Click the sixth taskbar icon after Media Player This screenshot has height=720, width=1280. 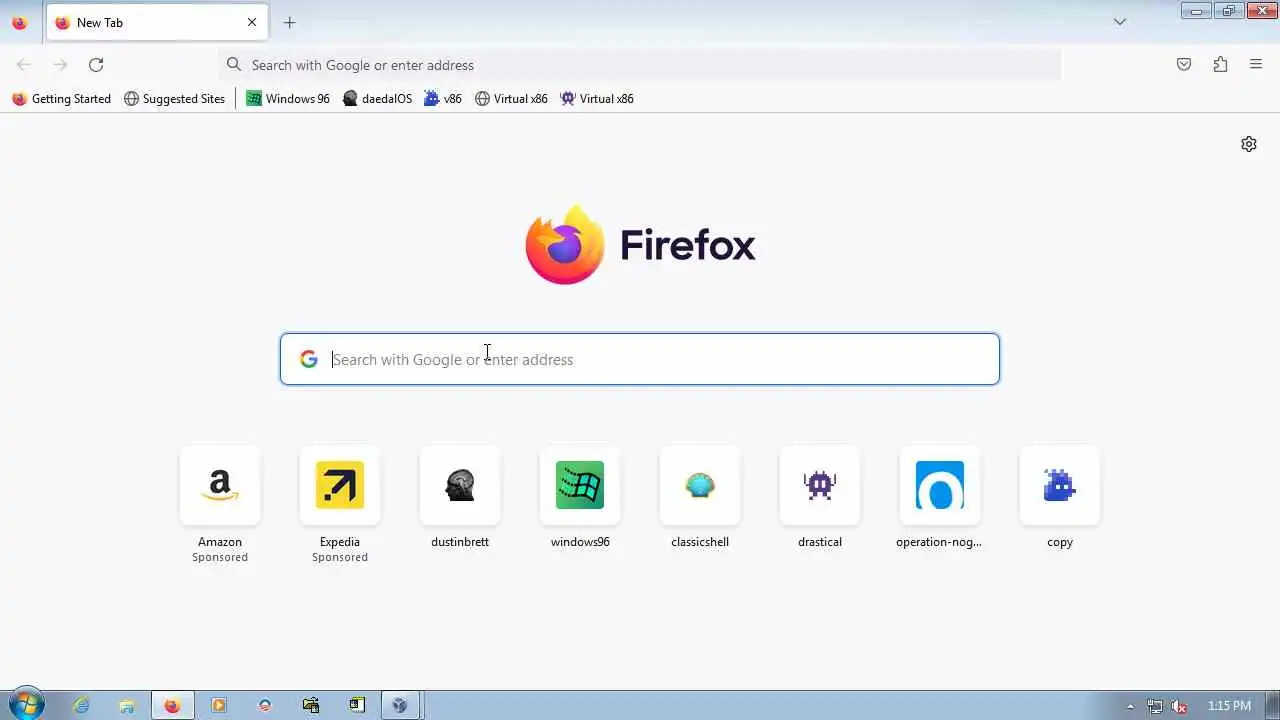click(x=264, y=705)
